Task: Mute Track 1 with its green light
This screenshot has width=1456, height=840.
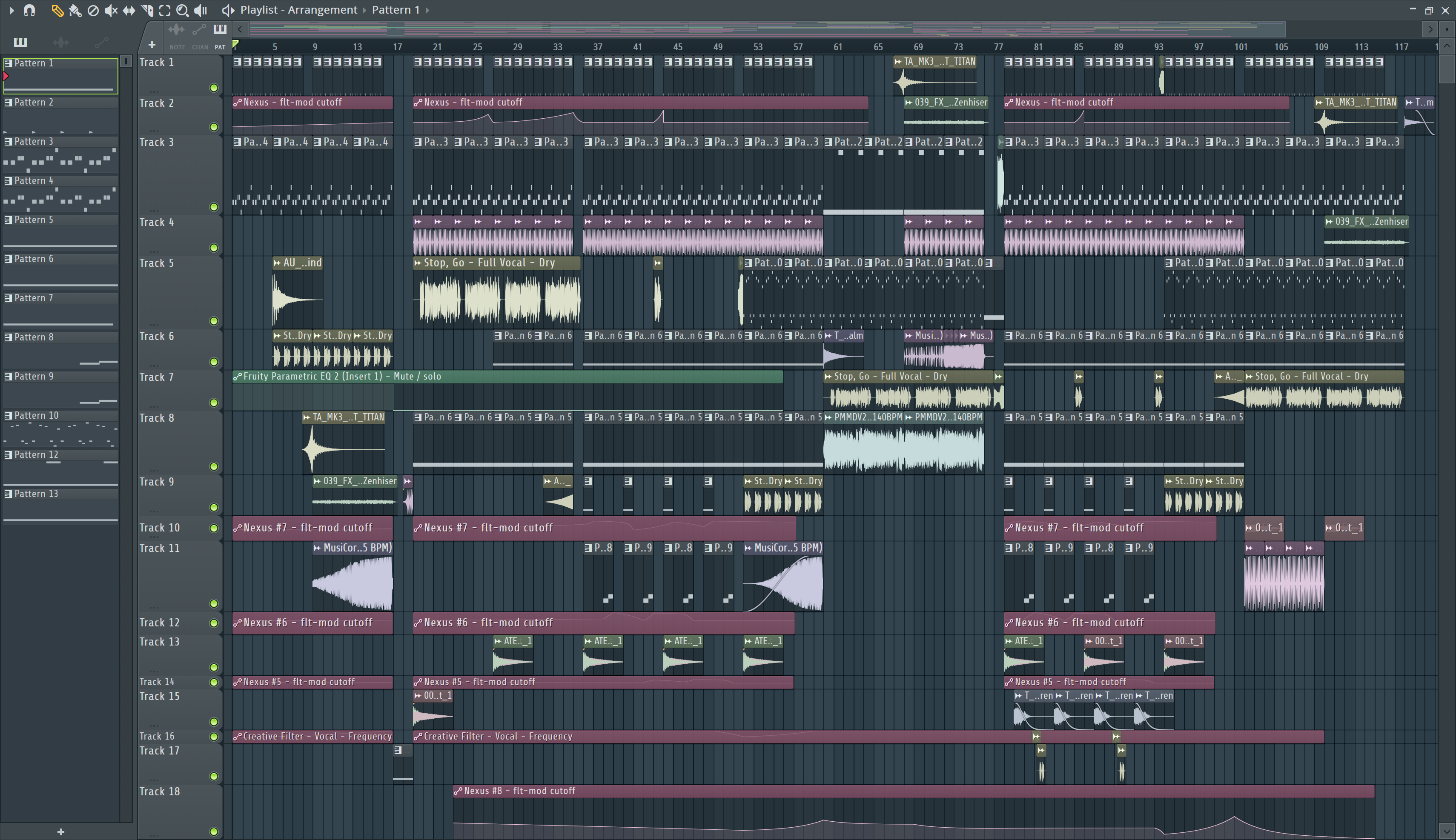Action: pos(214,88)
